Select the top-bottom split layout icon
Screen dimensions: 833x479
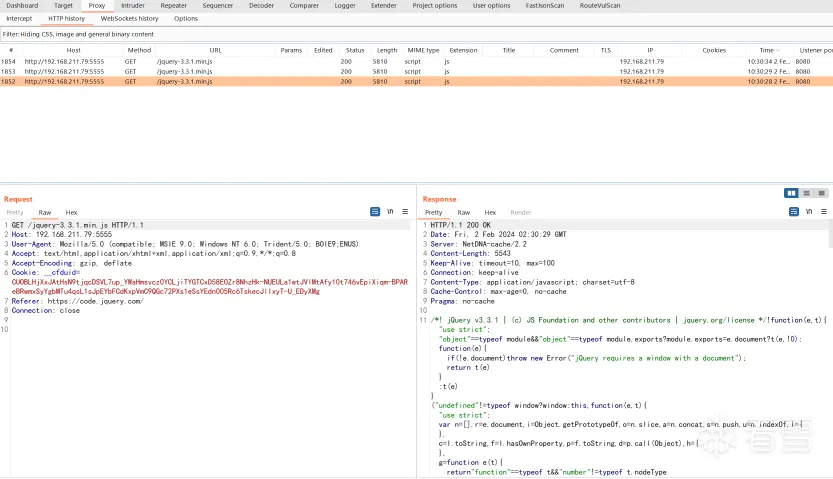click(x=807, y=193)
